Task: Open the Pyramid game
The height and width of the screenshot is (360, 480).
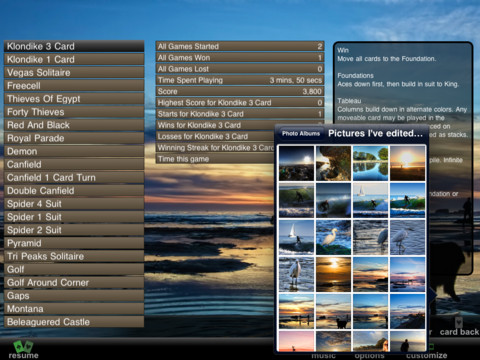Action: pos(74,243)
